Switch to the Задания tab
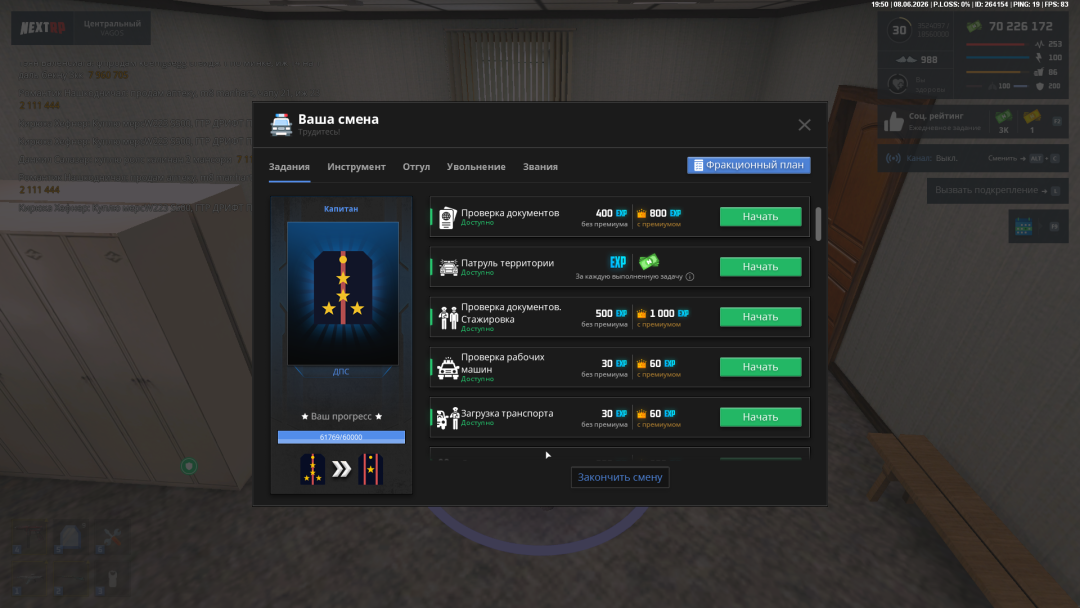 289,167
